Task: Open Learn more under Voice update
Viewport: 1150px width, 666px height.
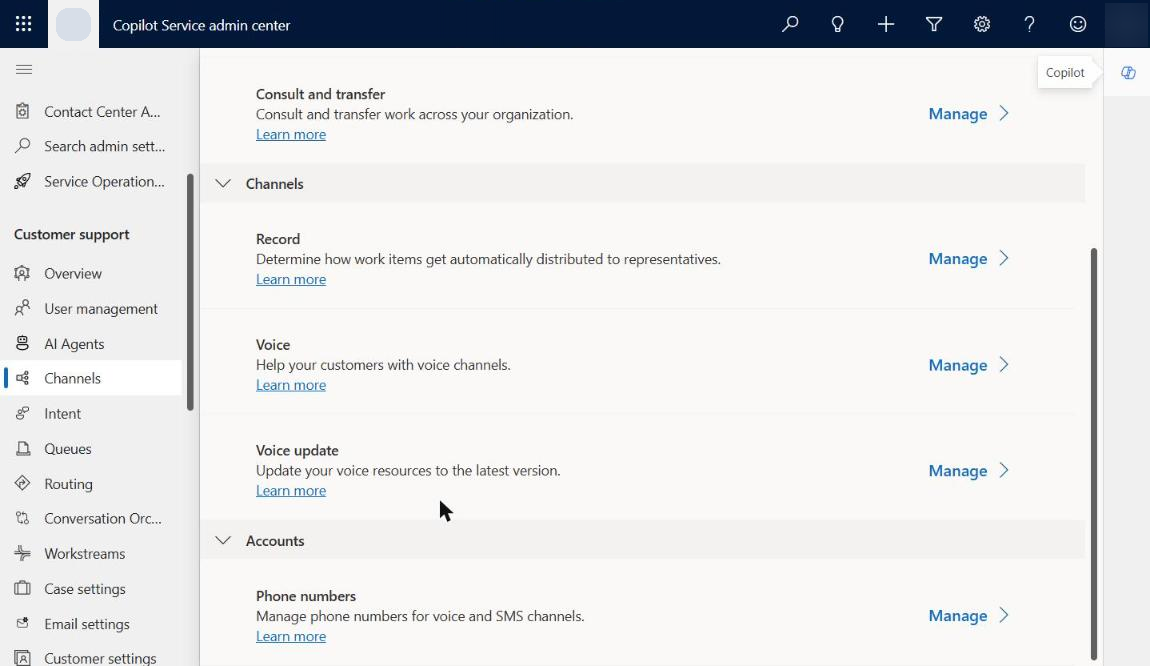Action: [x=290, y=491]
